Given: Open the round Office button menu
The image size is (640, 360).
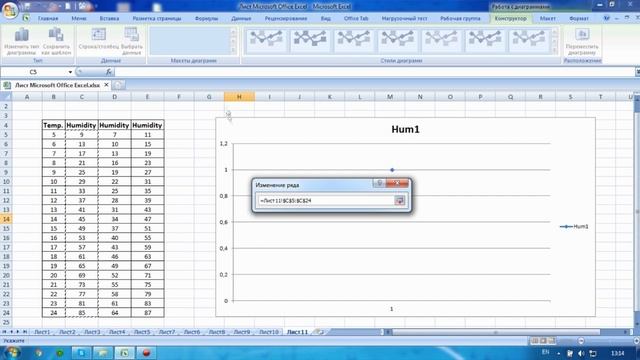Looking at the screenshot, I should (10, 10).
